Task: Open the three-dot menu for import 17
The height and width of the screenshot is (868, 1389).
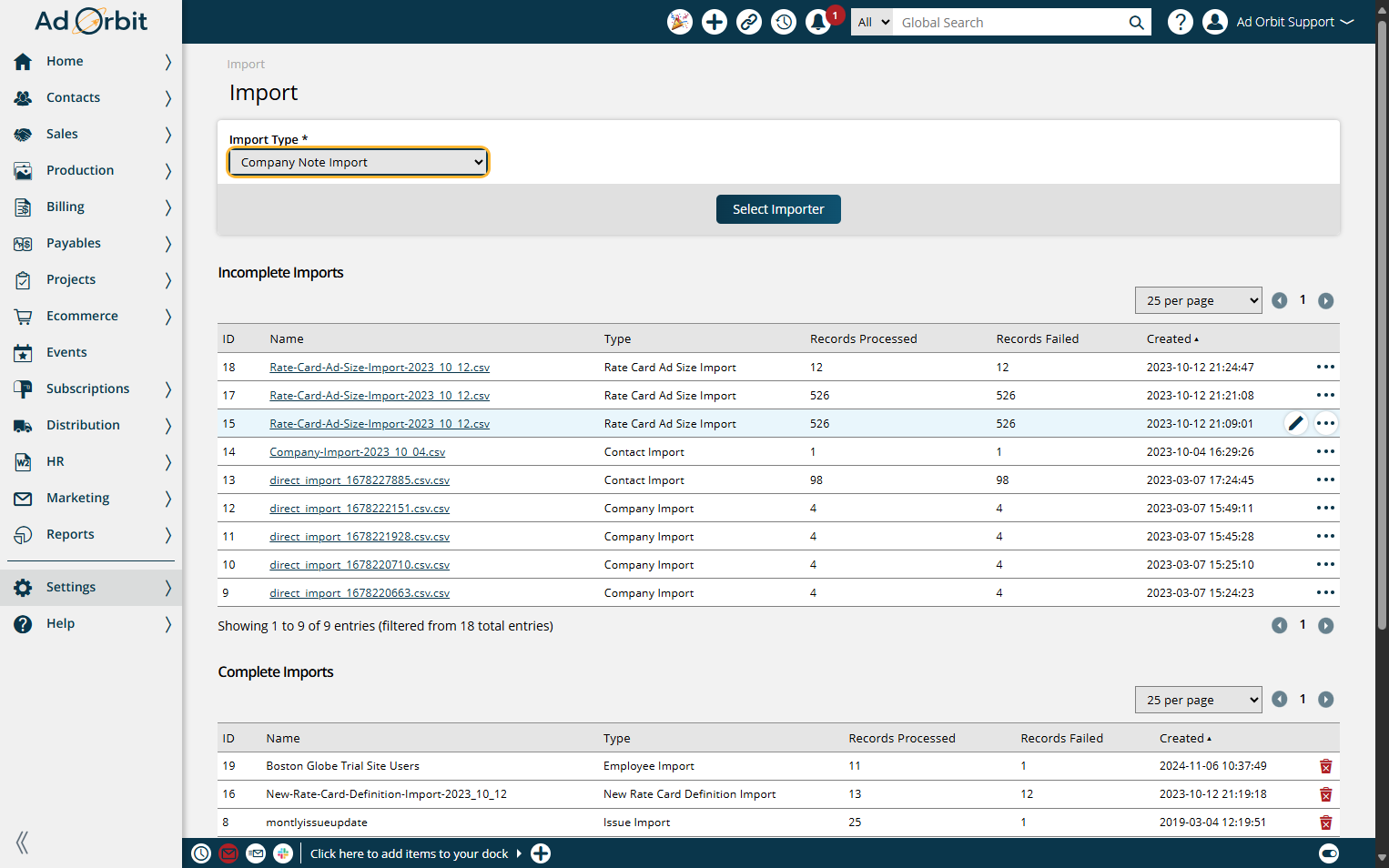Action: click(1325, 395)
